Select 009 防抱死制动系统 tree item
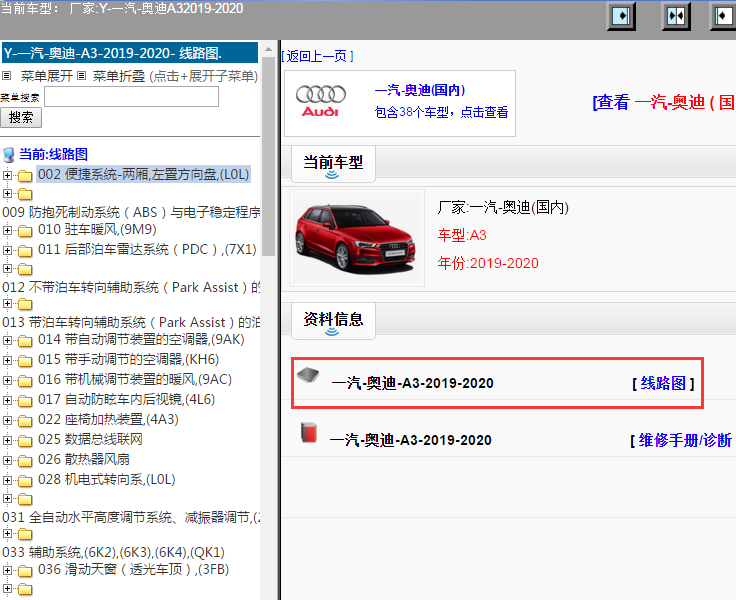Viewport: 736px width, 600px height. [x=131, y=212]
